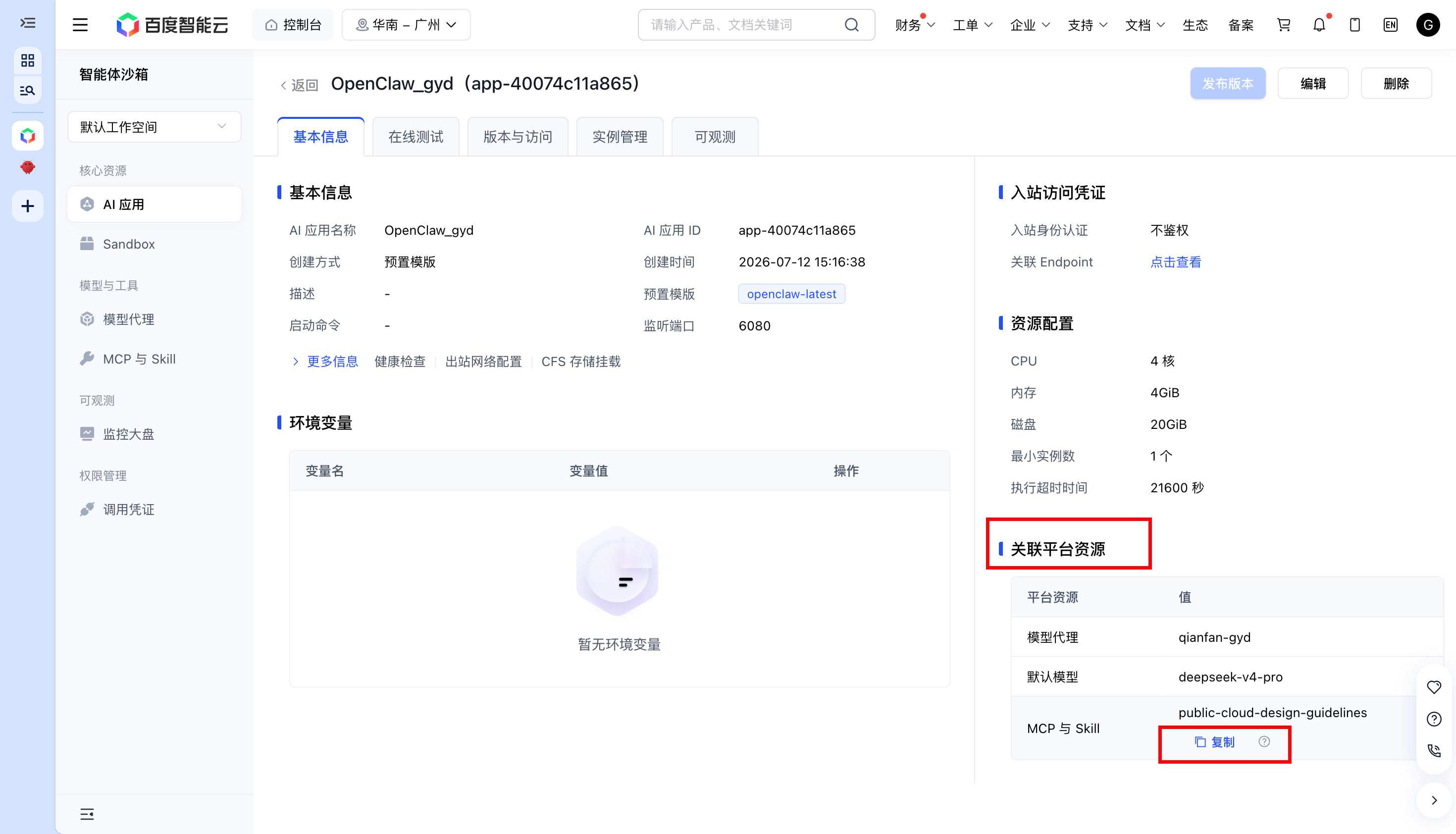1456x834 pixels.
Task: Switch to the 实例管理 tab
Action: click(x=620, y=137)
